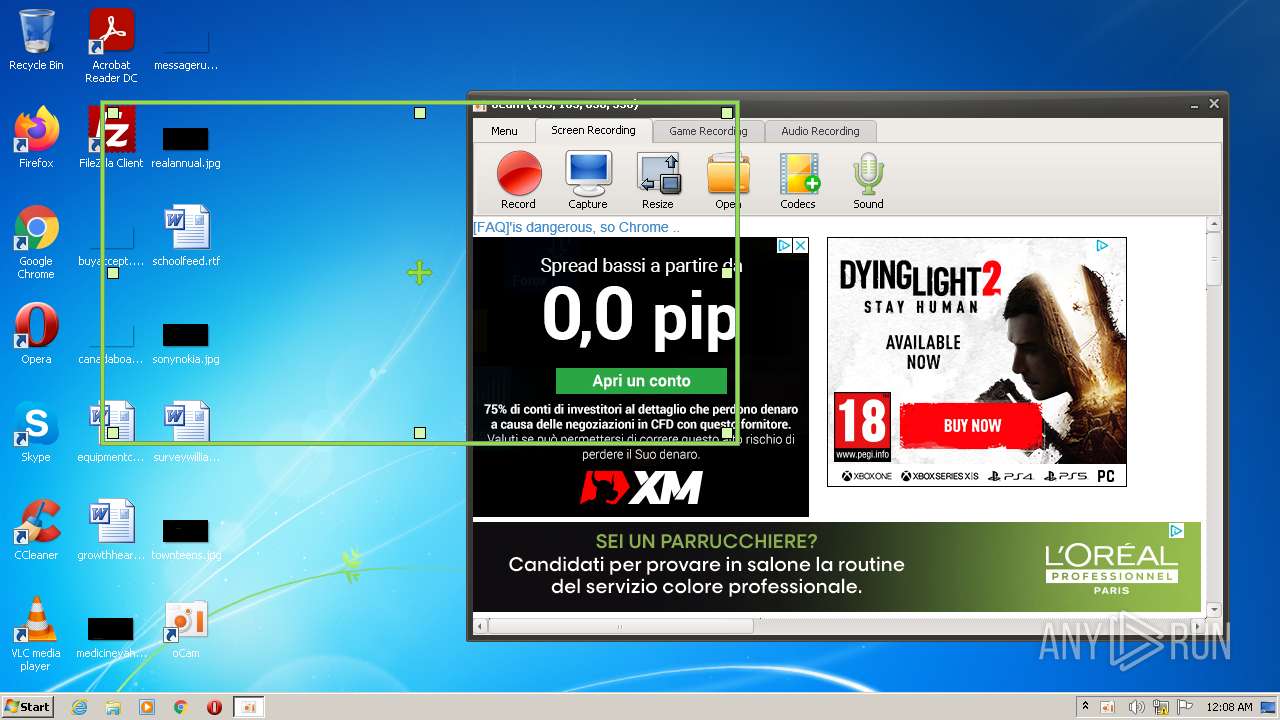Image resolution: width=1280 pixels, height=720 pixels.
Task: Show hidden system tray icons
Action: pos(1085,707)
